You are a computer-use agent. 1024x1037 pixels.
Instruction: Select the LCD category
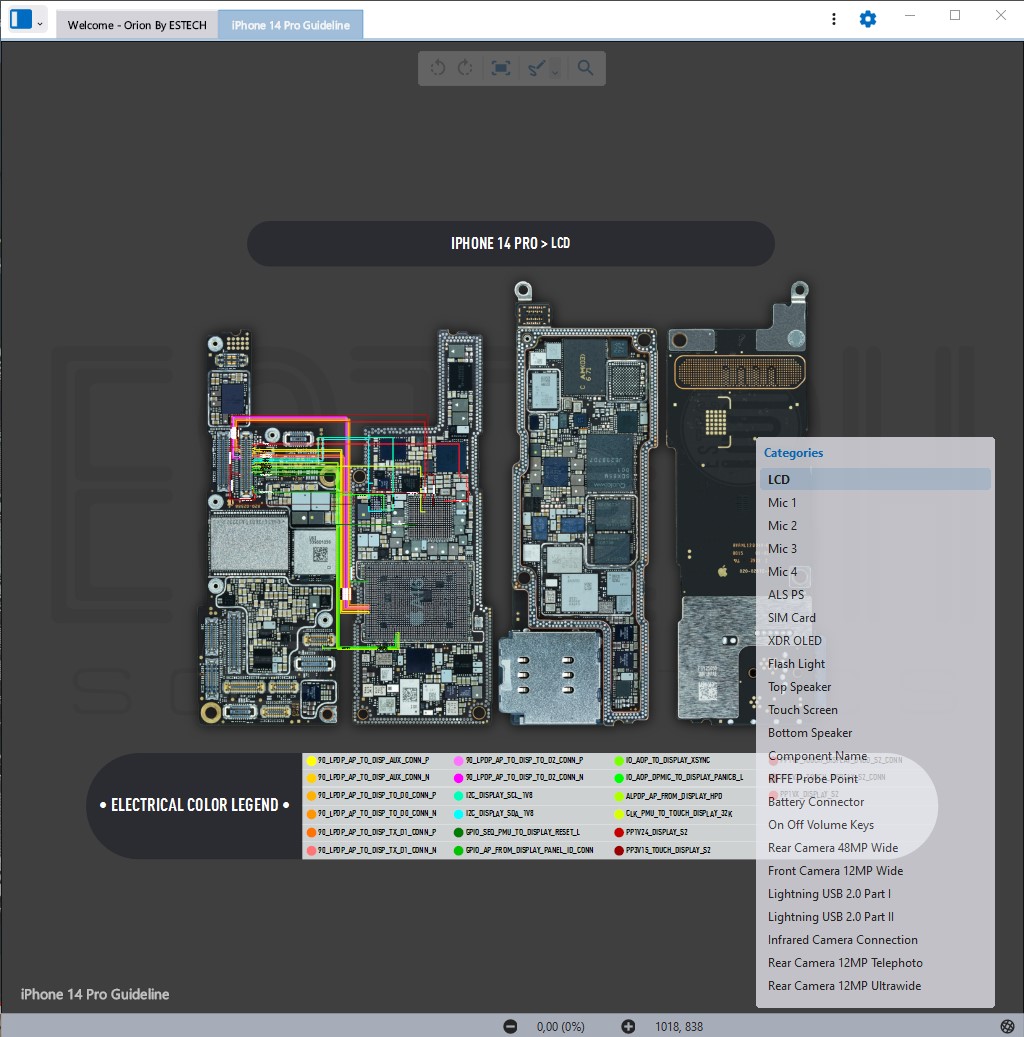point(875,479)
